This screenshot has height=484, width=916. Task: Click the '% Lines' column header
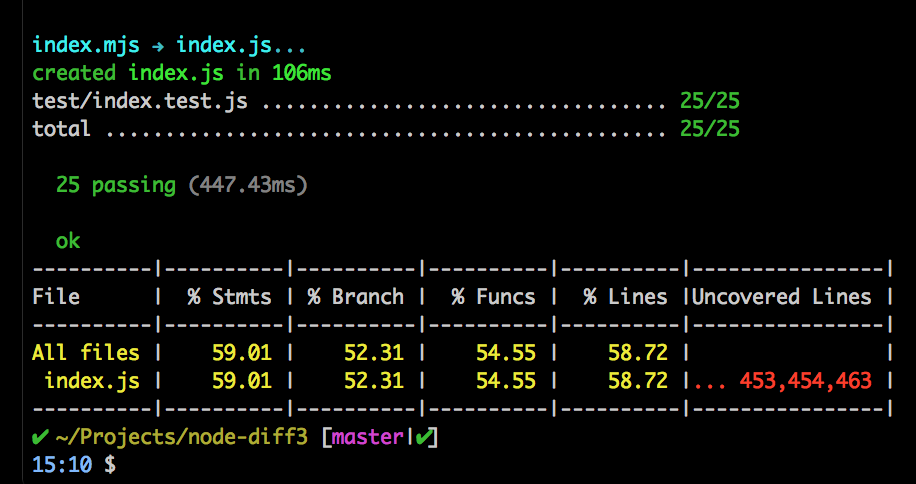[x=625, y=297]
